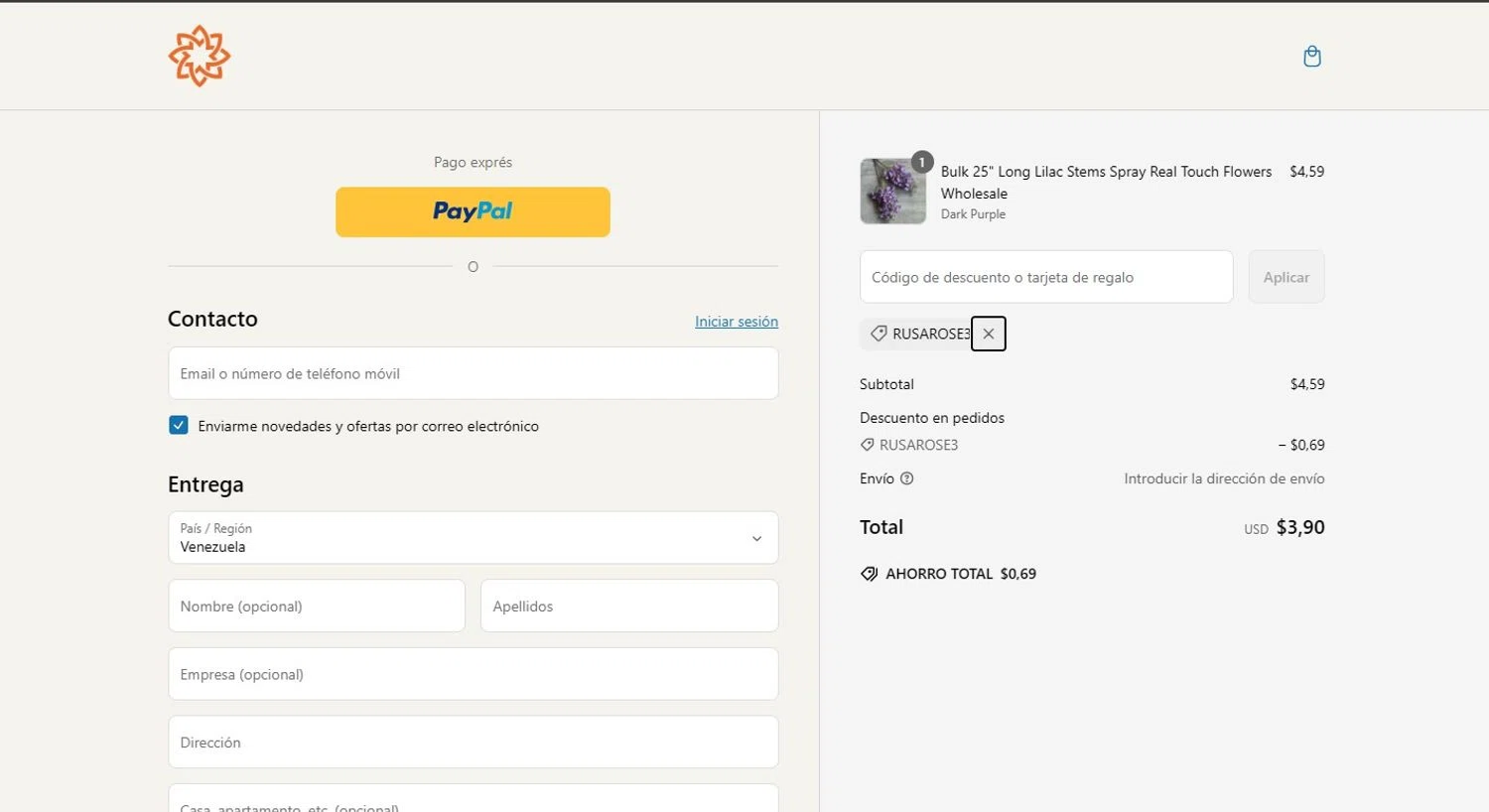Open the País / Región dropdown
Viewport: 1489px width, 812px height.
[x=474, y=537]
